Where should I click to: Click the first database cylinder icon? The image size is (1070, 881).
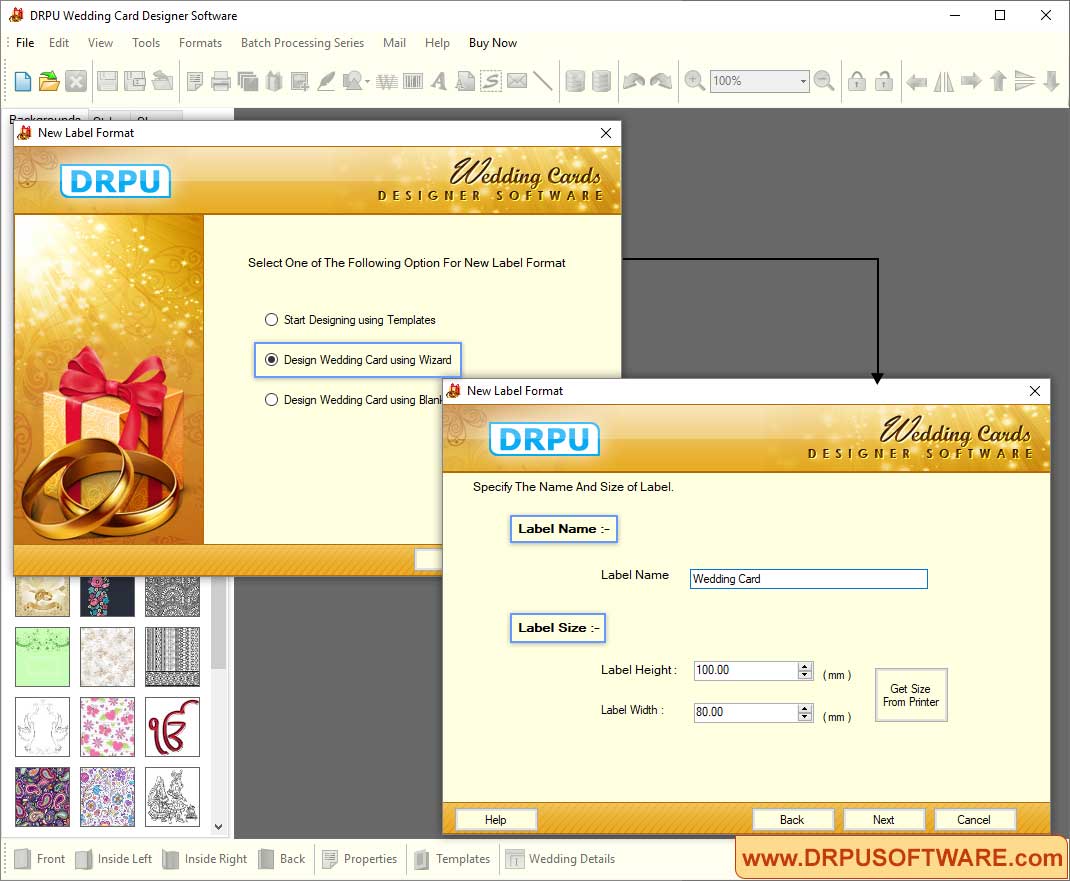pyautogui.click(x=575, y=81)
